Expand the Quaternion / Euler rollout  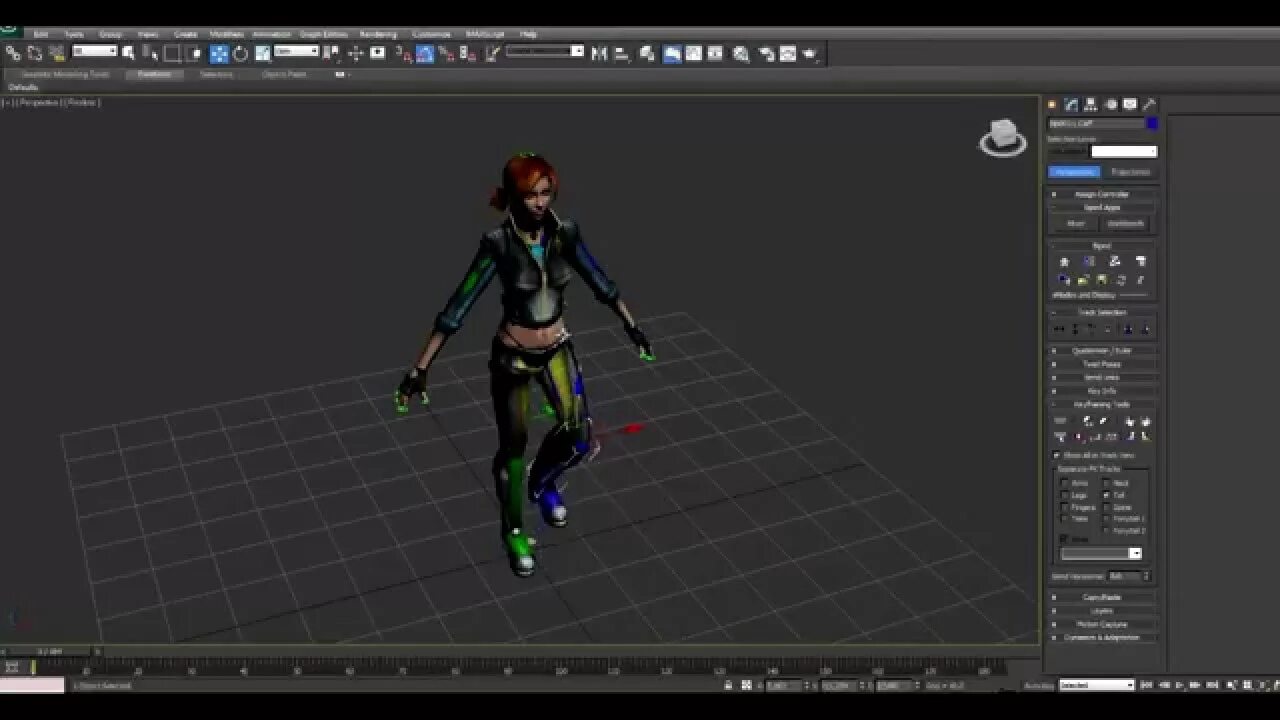(1102, 351)
